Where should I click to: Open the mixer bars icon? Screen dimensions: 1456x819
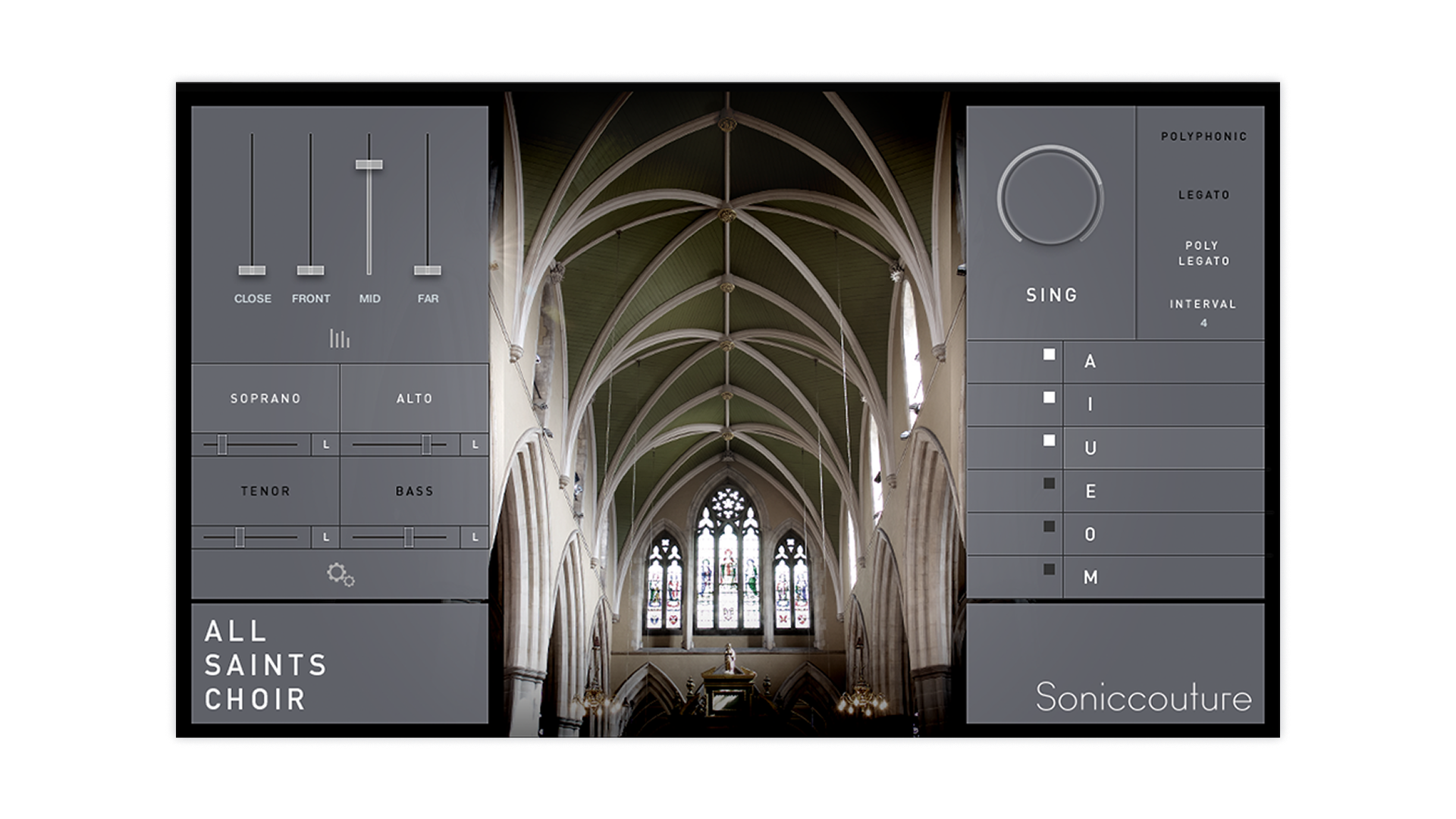point(340,339)
